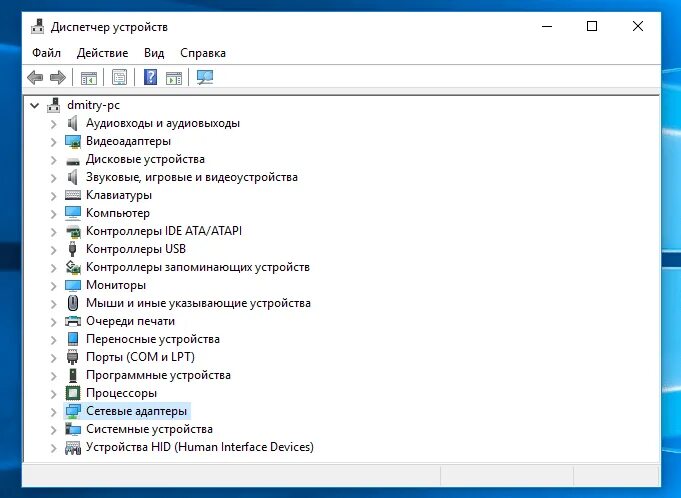Click the dmitry-pc computer icon
Image resolution: width=681 pixels, height=498 pixels.
(53, 105)
